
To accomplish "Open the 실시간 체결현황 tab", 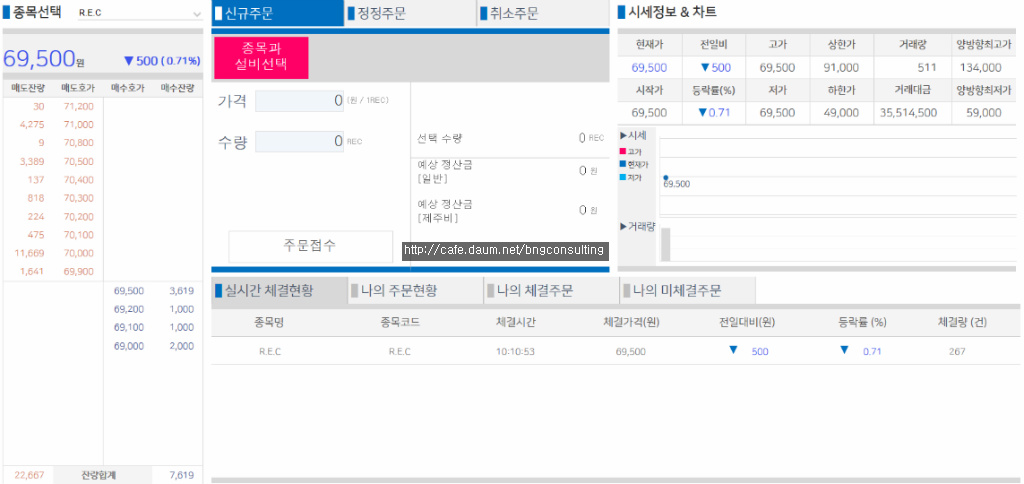I will point(279,291).
